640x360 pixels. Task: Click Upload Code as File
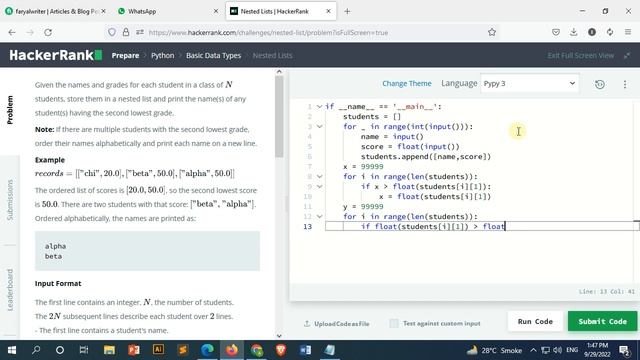coord(337,324)
